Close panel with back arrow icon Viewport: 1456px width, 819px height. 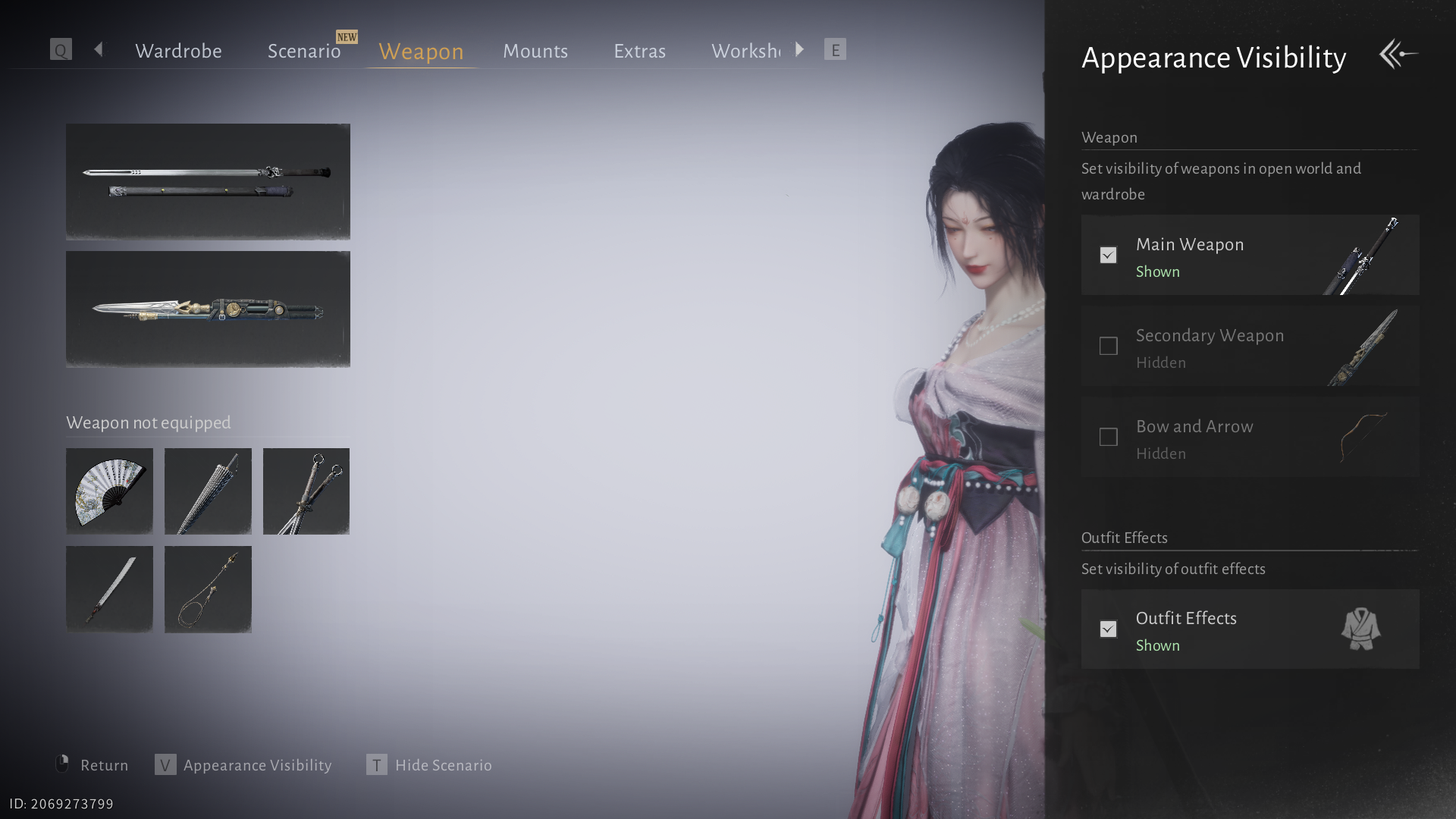point(1398,55)
